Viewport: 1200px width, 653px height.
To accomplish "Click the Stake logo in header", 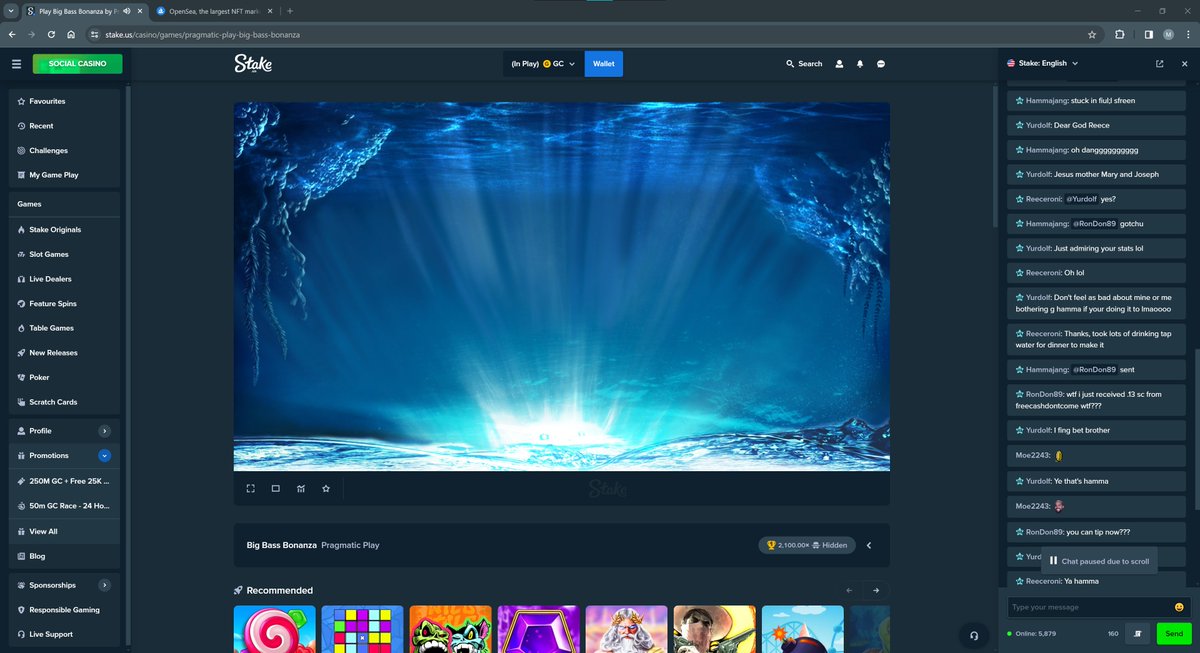I will [253, 64].
